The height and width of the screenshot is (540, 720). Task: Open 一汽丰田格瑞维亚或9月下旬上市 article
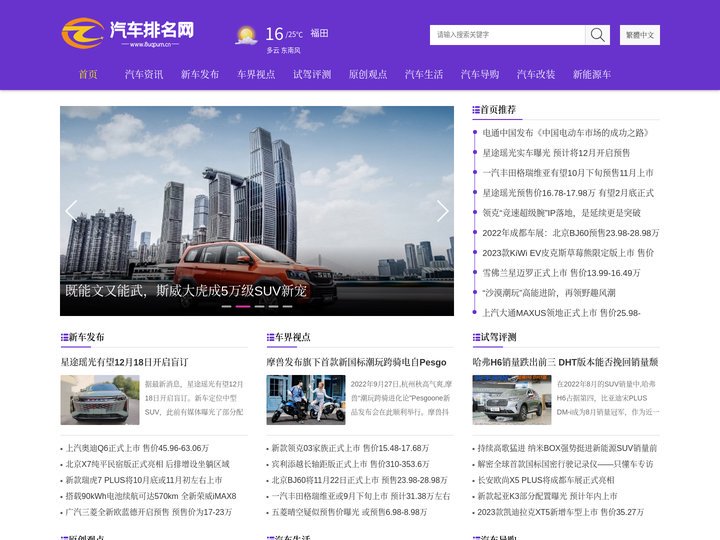click(361, 496)
